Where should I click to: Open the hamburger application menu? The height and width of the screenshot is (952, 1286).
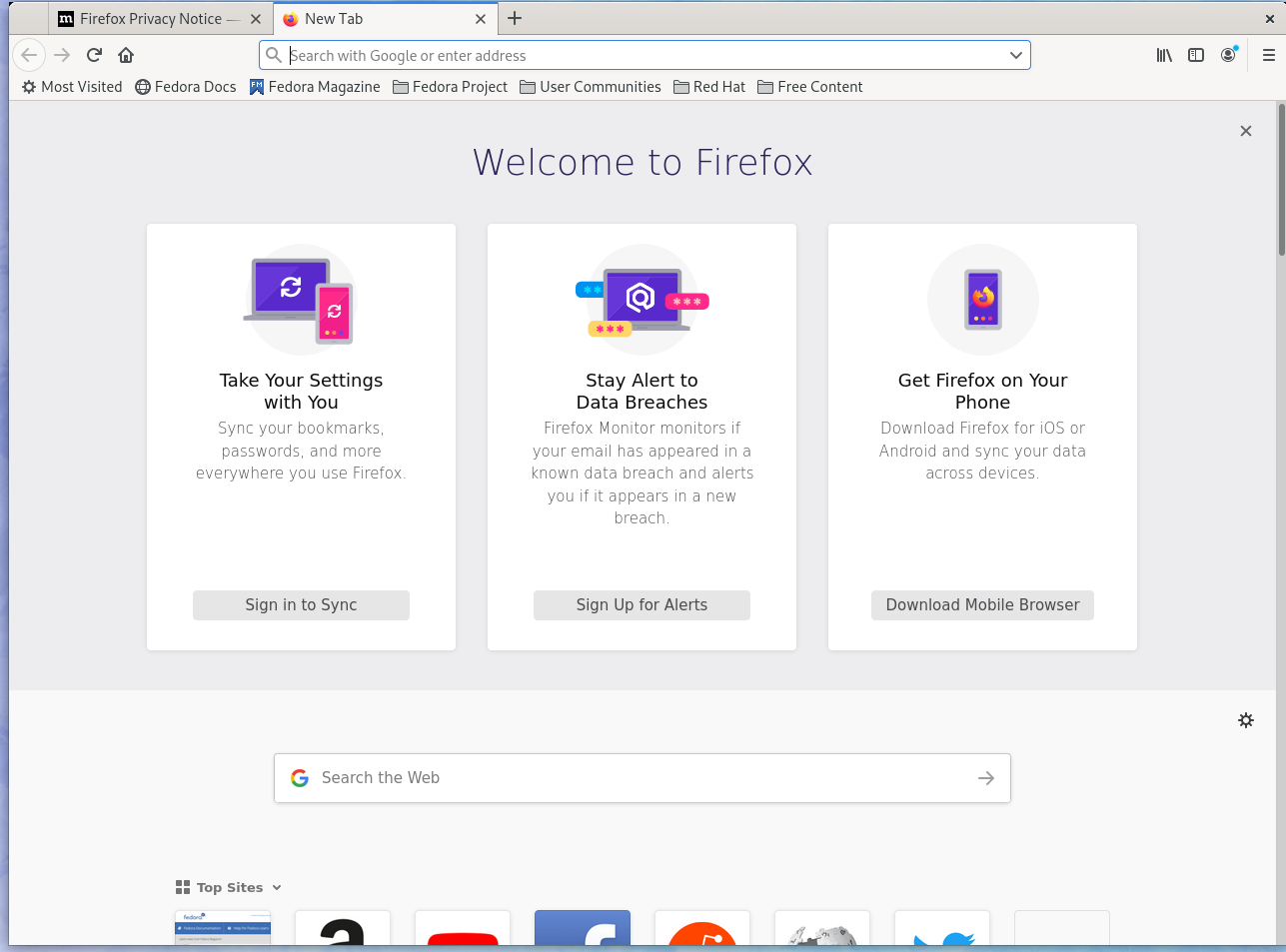pos(1269,55)
